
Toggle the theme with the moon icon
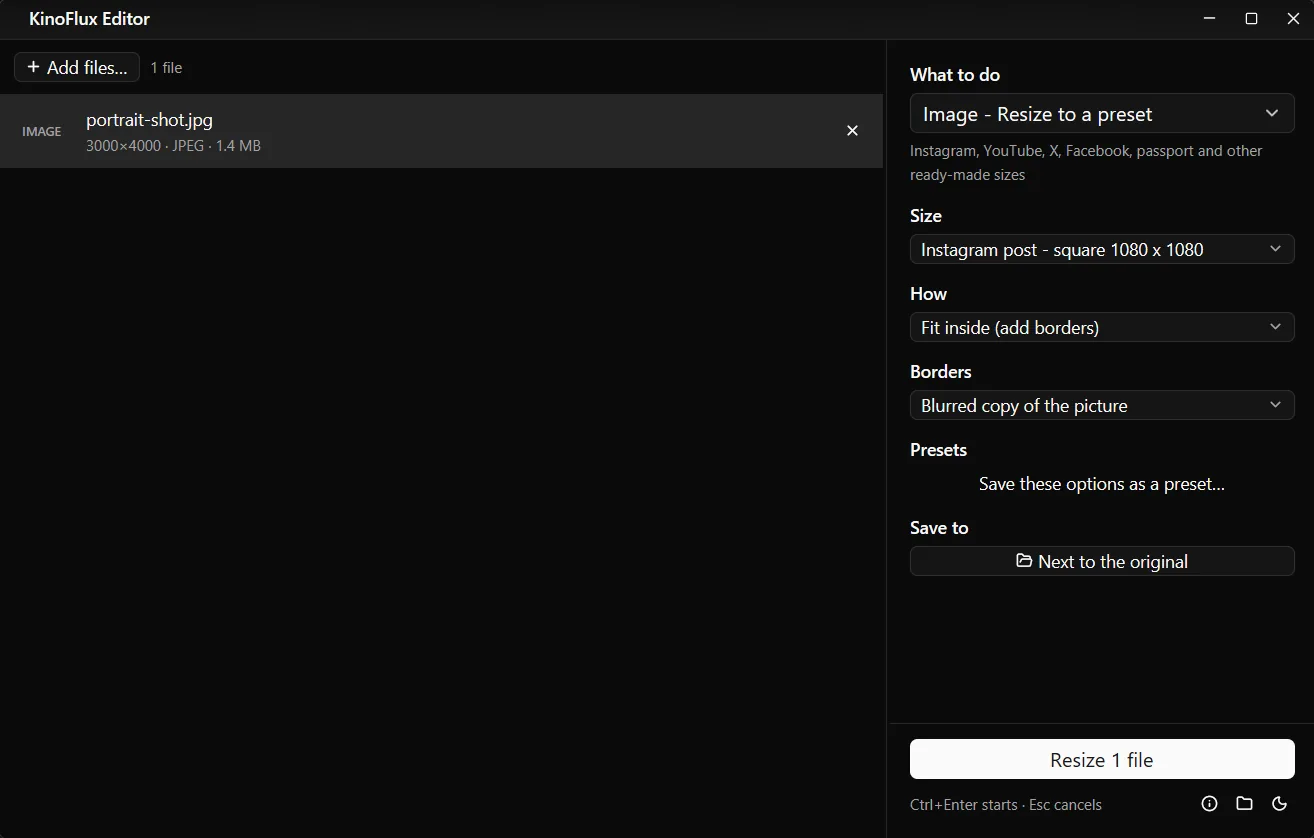[1279, 804]
